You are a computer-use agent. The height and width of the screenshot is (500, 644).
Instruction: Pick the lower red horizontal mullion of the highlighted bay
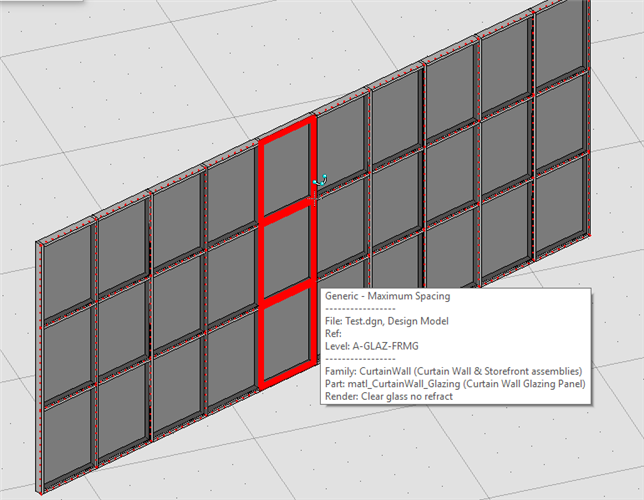pyautogui.click(x=288, y=293)
